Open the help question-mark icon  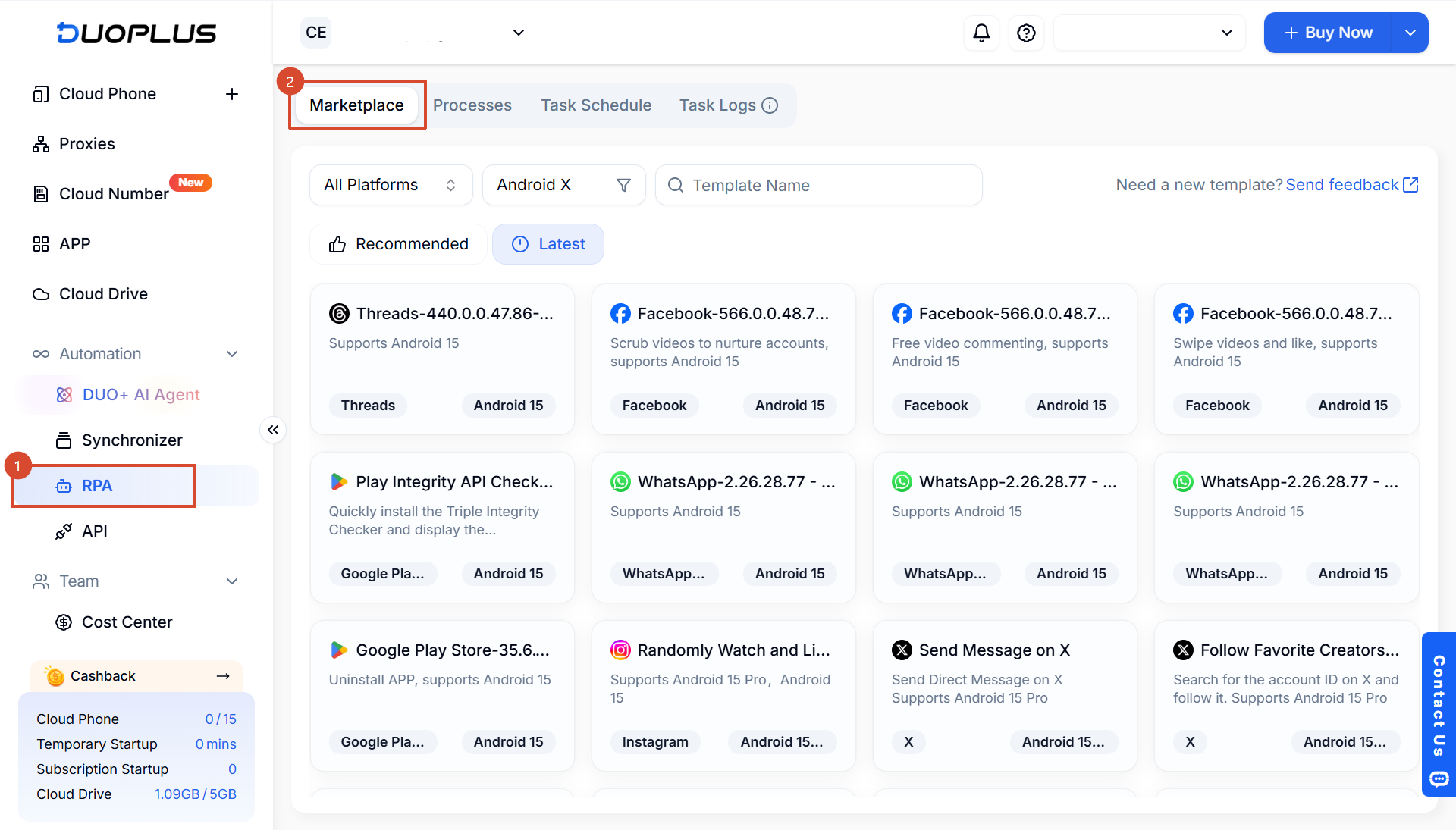(x=1026, y=33)
